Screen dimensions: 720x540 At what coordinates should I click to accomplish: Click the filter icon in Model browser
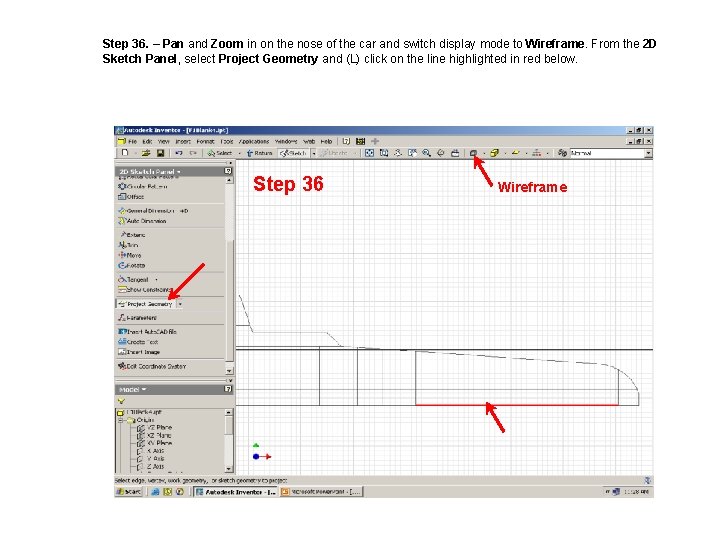[x=121, y=401]
